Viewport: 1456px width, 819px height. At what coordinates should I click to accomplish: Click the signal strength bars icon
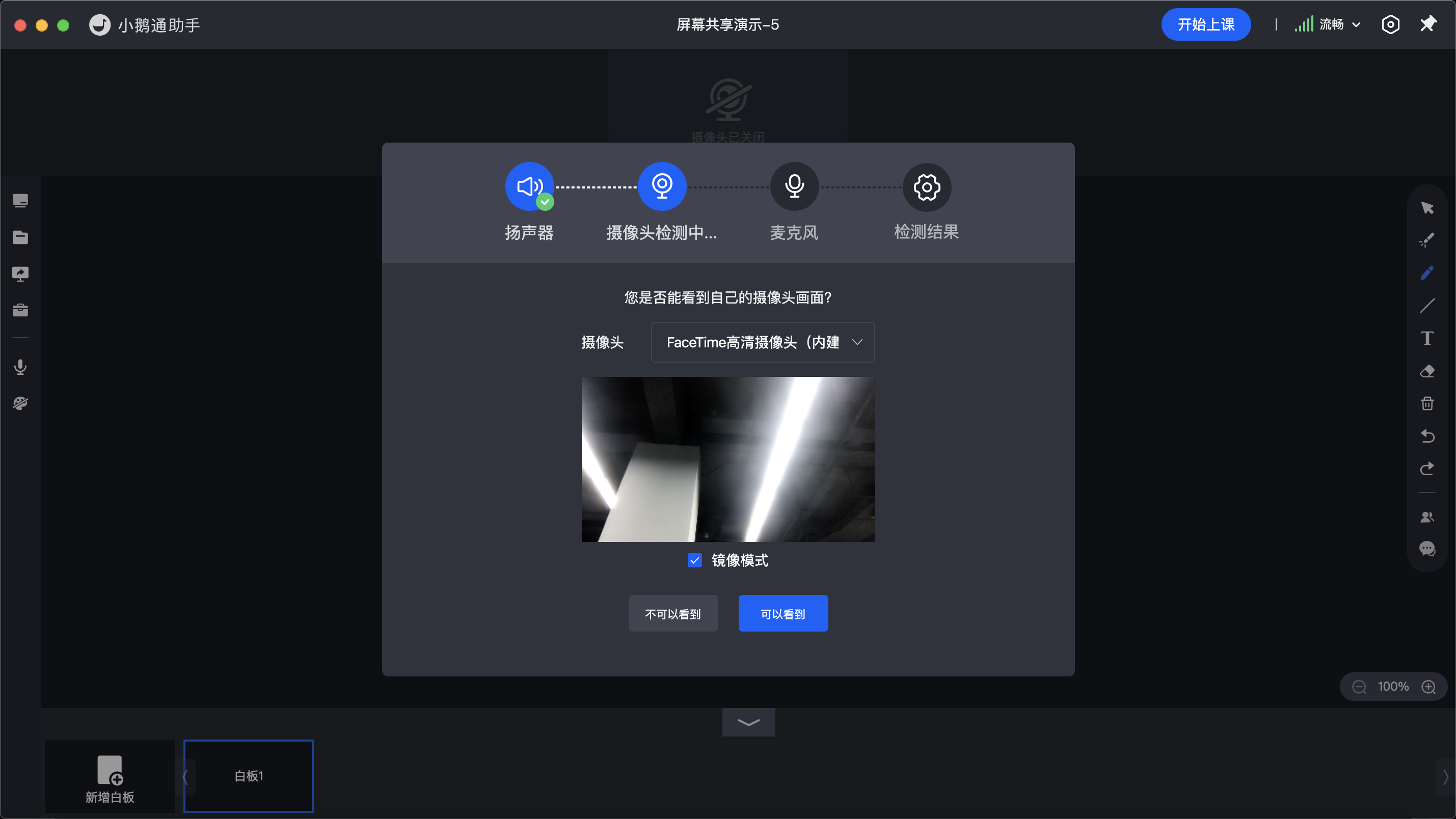(1304, 24)
